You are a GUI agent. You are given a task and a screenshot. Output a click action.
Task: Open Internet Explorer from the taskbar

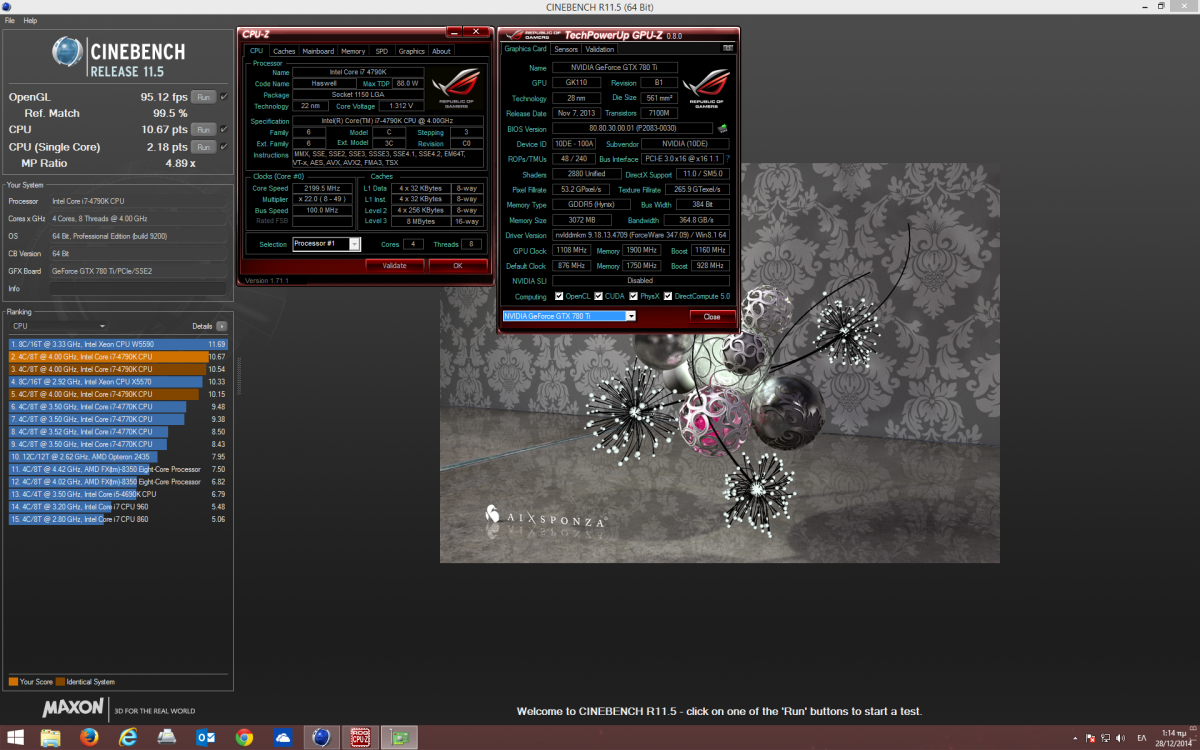pyautogui.click(x=128, y=737)
